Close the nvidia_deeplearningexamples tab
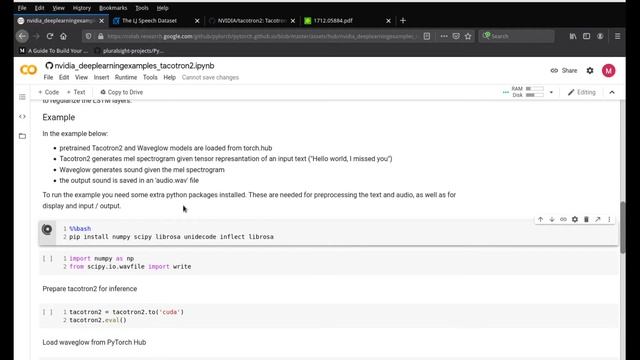Viewport: 640px width, 360px height. coord(102,20)
